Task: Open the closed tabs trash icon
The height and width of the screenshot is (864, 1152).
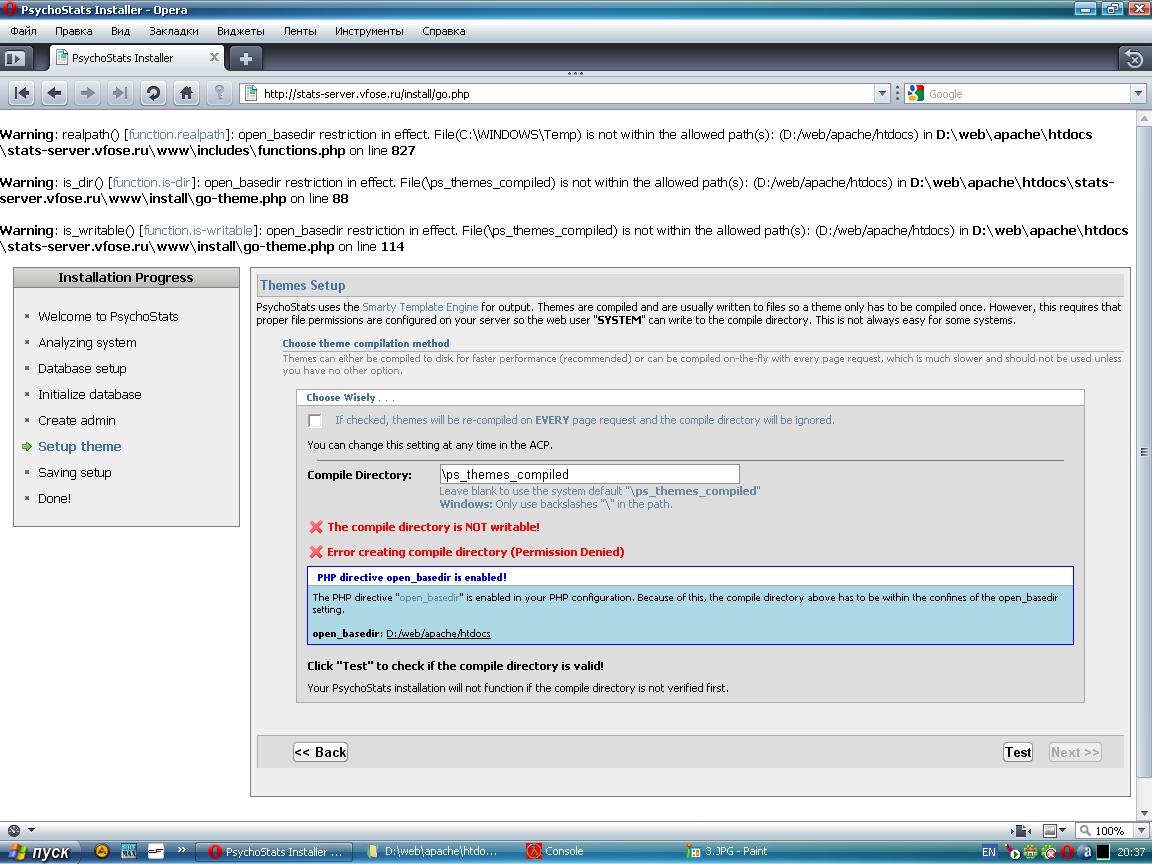Action: (x=1133, y=58)
